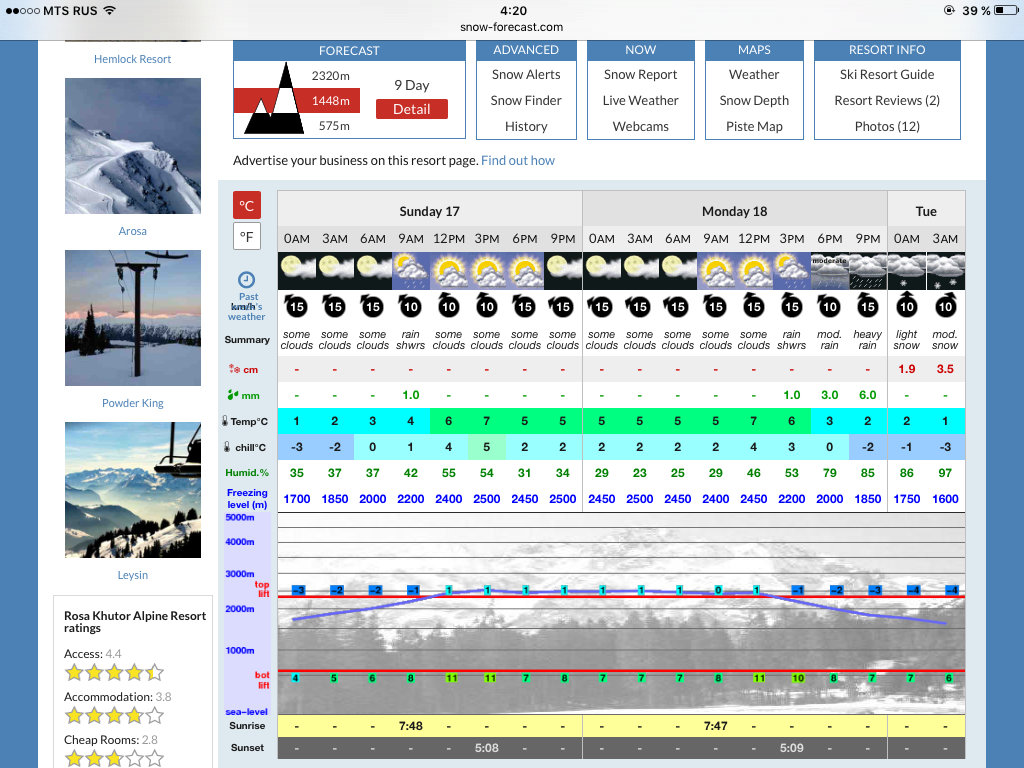Click Monday 9PM rain value 6.0
The height and width of the screenshot is (768, 1024).
868,395
